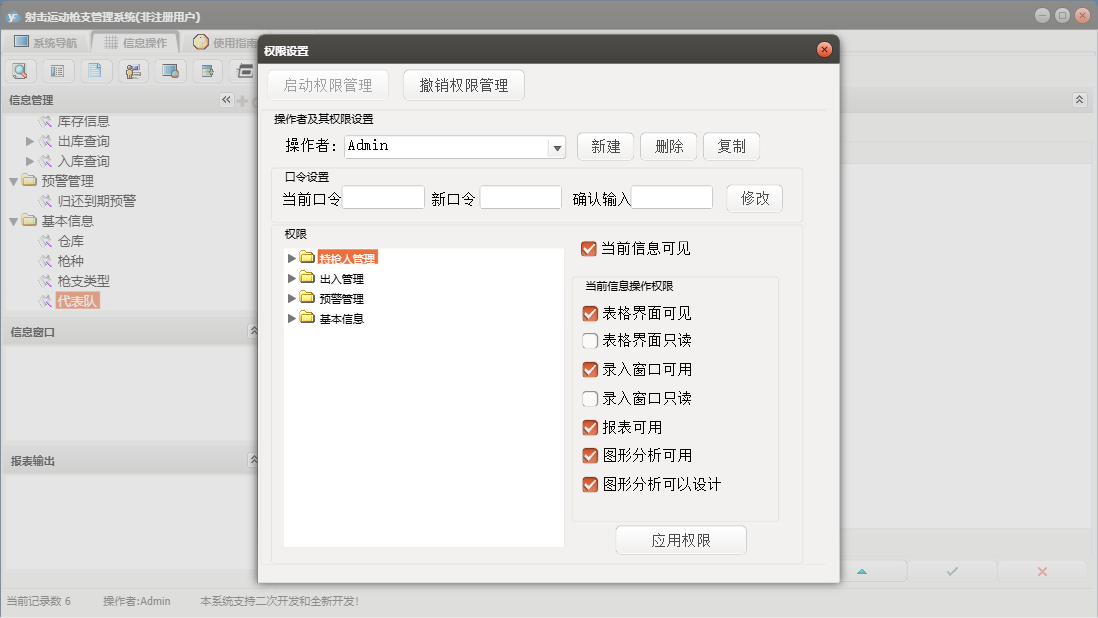Collapse the right panel with double up arrow
The image size is (1098, 618).
coord(1080,100)
